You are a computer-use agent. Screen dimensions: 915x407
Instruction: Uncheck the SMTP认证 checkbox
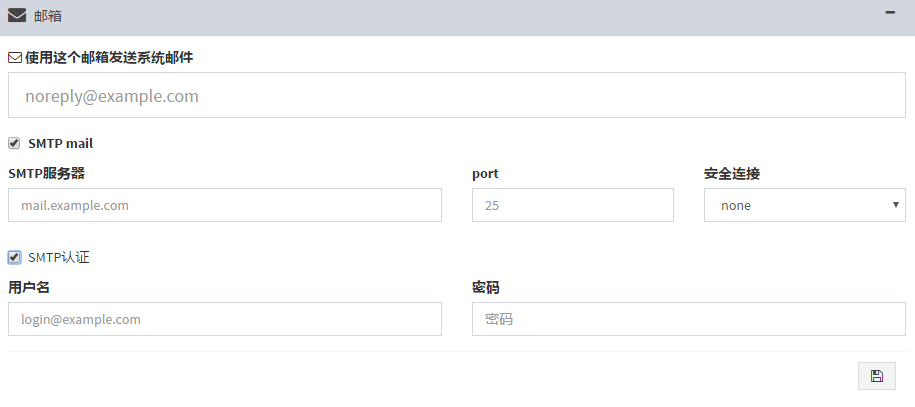(x=14, y=257)
